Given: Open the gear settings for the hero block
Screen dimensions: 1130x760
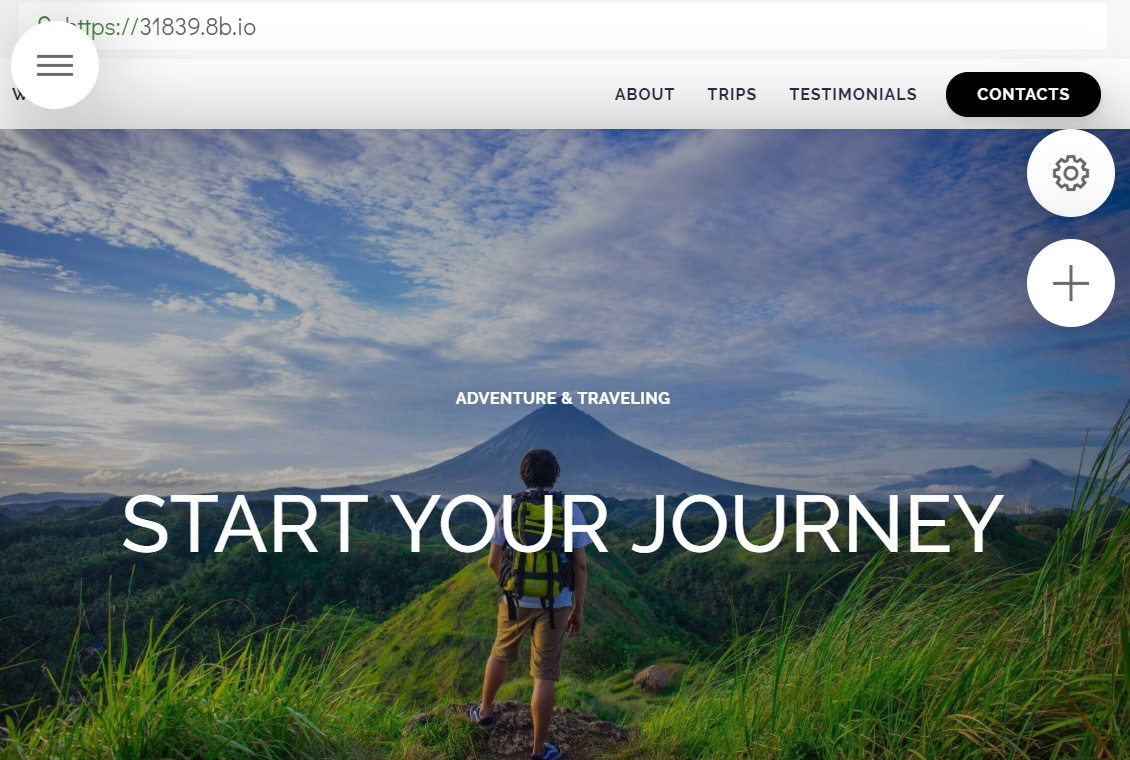Looking at the screenshot, I should [1070, 173].
